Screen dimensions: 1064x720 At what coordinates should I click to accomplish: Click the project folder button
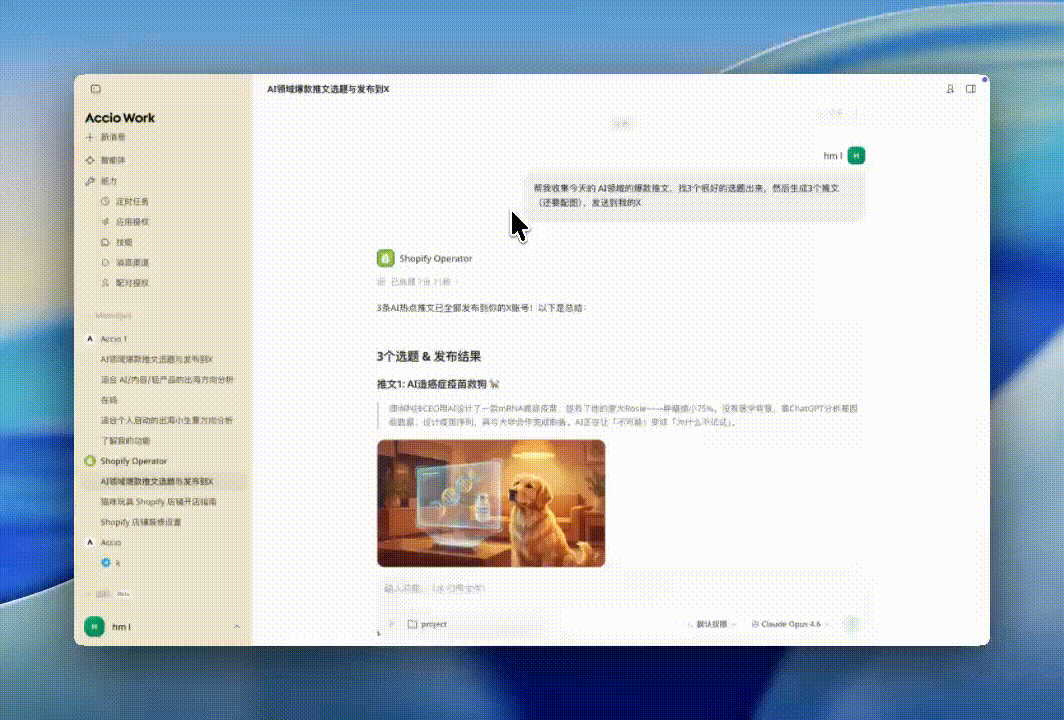(x=427, y=623)
